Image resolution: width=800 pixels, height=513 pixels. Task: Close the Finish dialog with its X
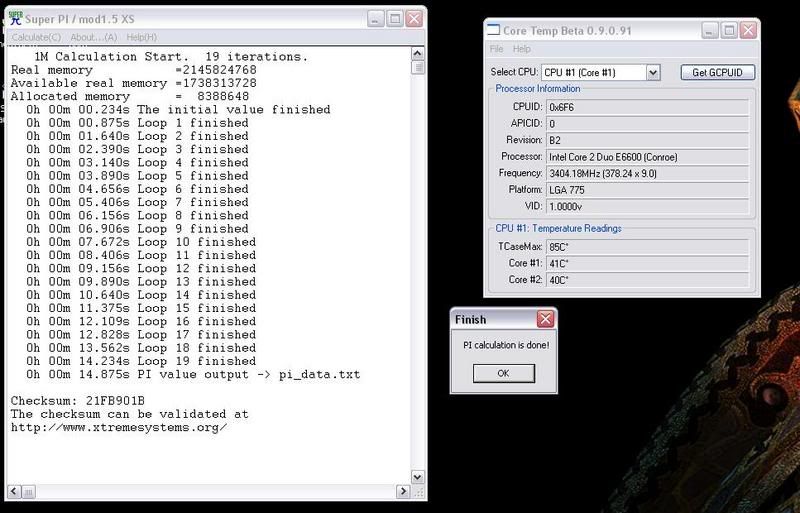545,320
